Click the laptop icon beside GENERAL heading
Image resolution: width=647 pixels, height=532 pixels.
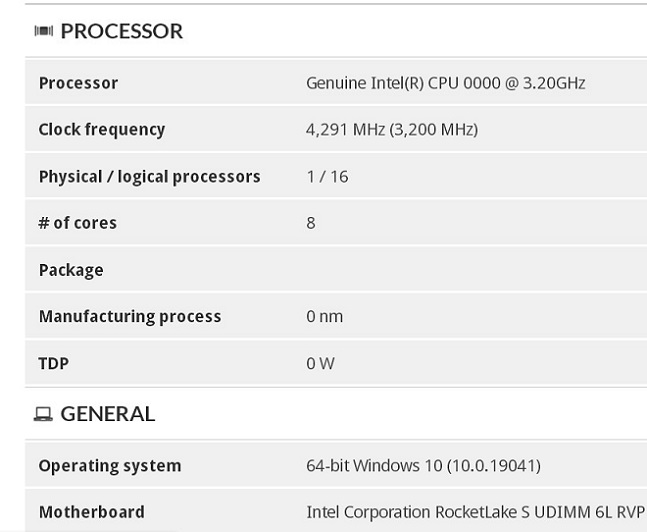(43, 414)
